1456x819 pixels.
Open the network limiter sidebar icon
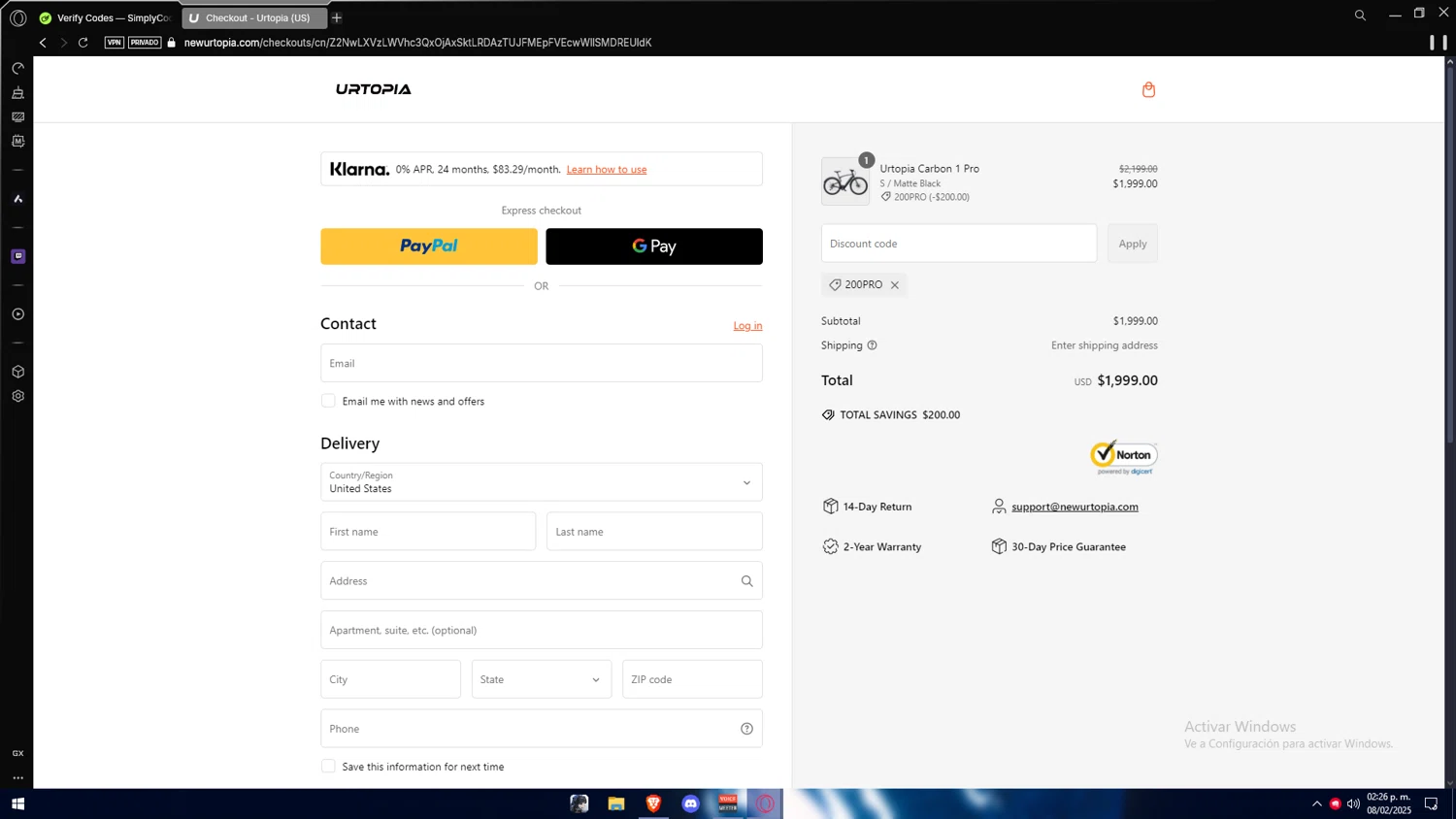17,116
